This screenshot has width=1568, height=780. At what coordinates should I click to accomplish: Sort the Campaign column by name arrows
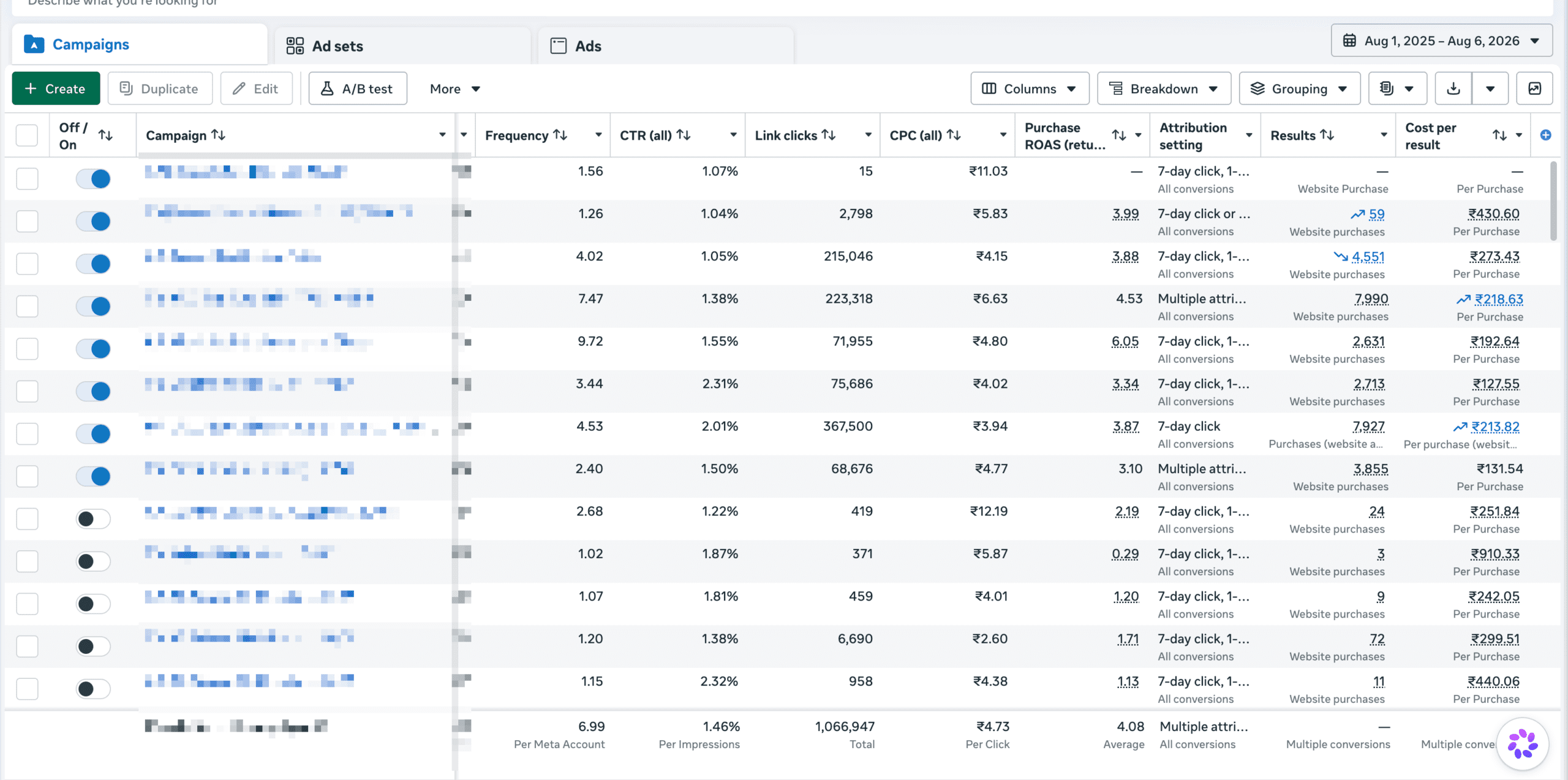point(219,135)
